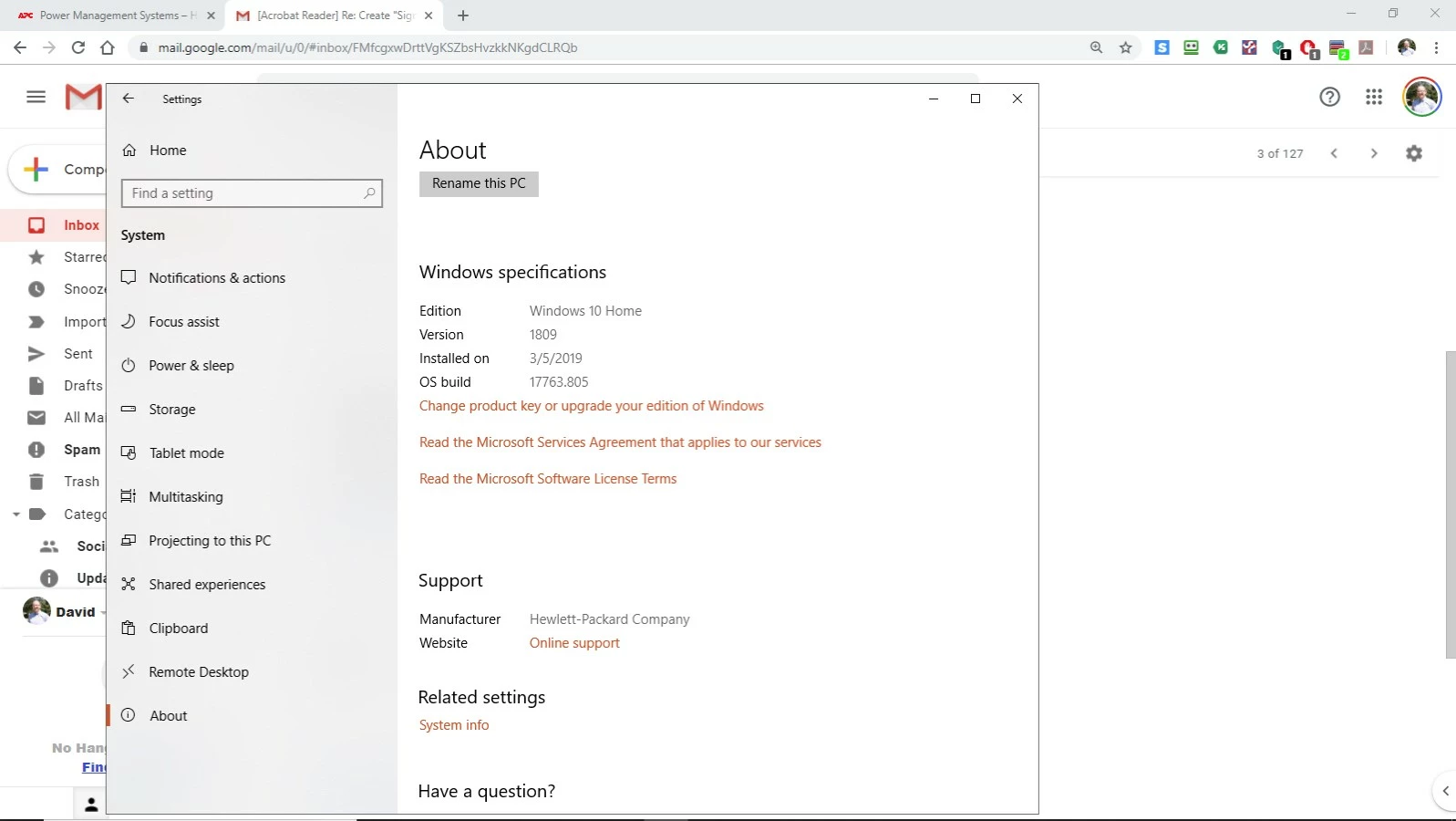Click the Adobe Acrobat extension icon
Viewport: 1456px width, 821px height.
tap(1366, 47)
